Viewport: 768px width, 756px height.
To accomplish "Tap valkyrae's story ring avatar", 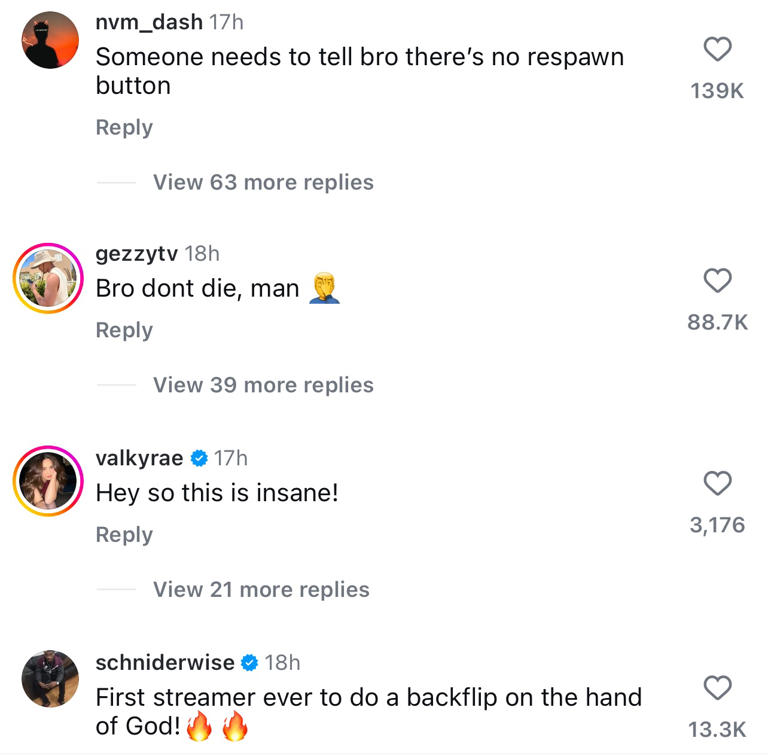I will (46, 480).
